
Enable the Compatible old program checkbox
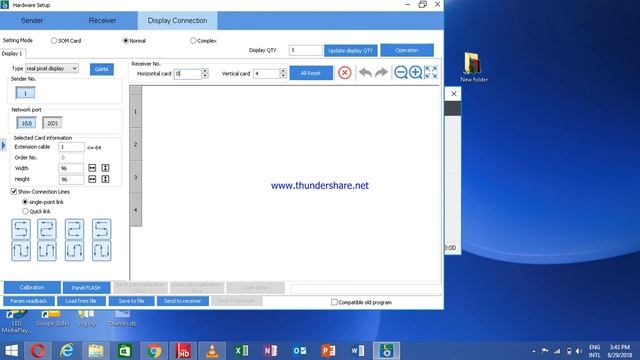(334, 302)
